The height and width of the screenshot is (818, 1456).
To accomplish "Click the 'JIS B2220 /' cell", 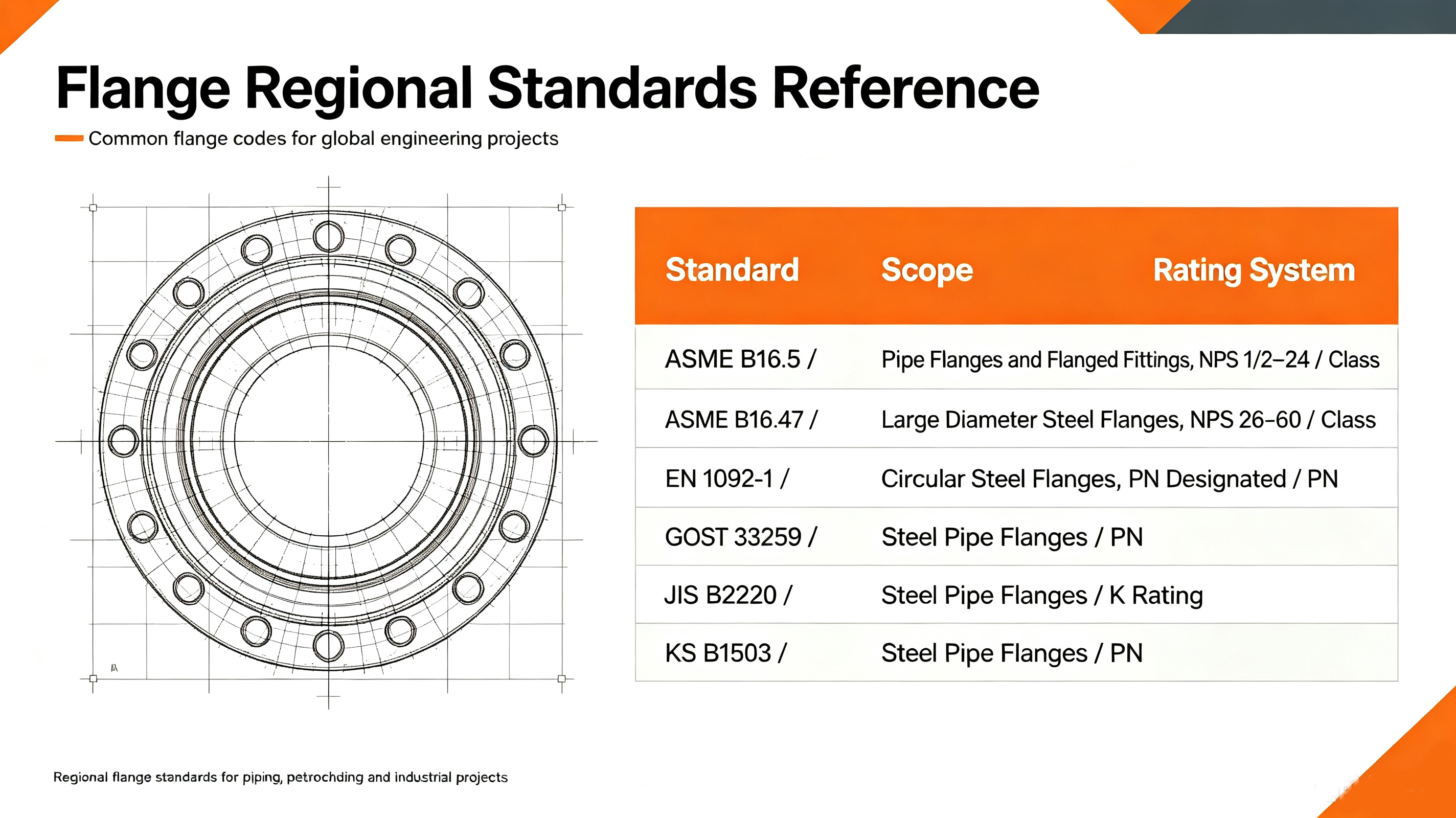I will 728,595.
